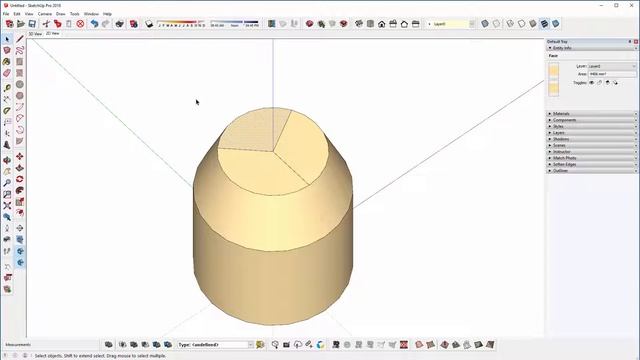The image size is (640, 360).
Task: Select the Freehand tool
Action: (x=20, y=50)
